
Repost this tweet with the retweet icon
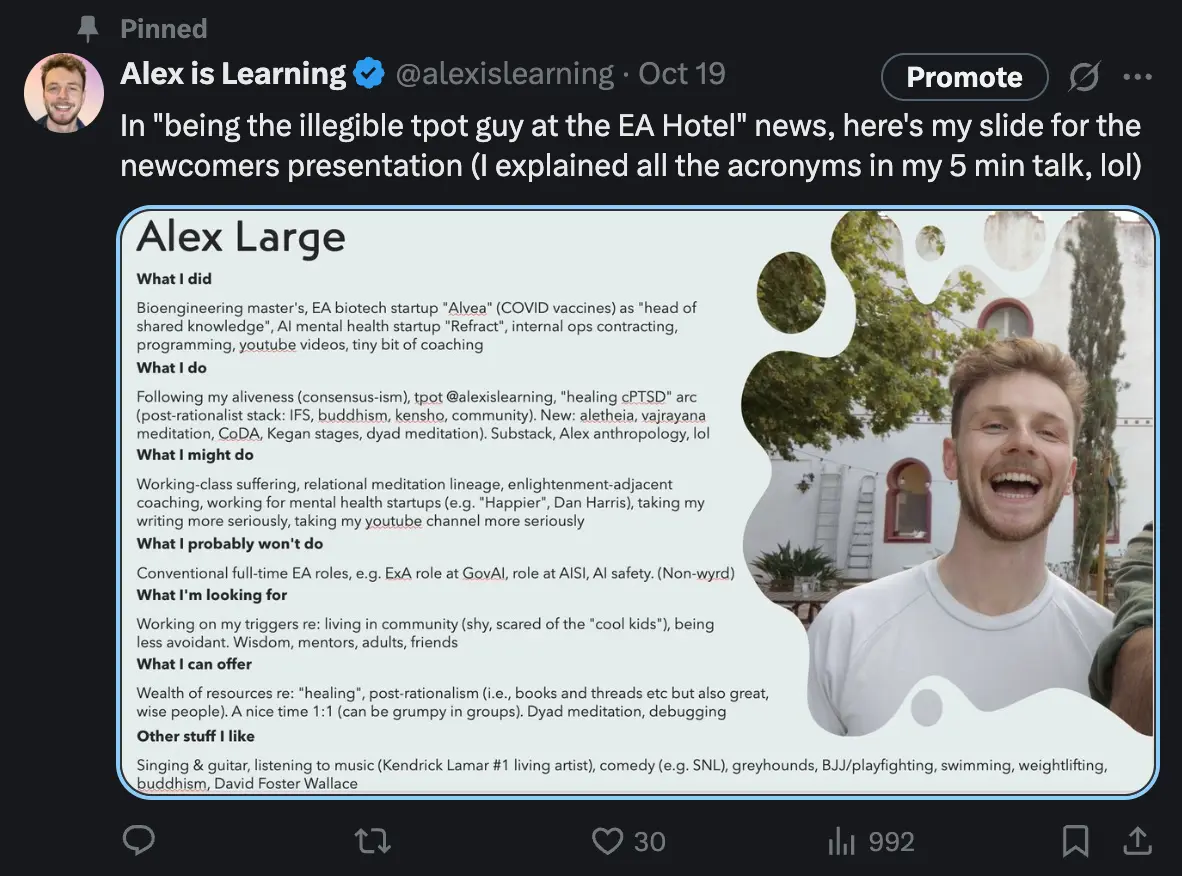coord(372,841)
